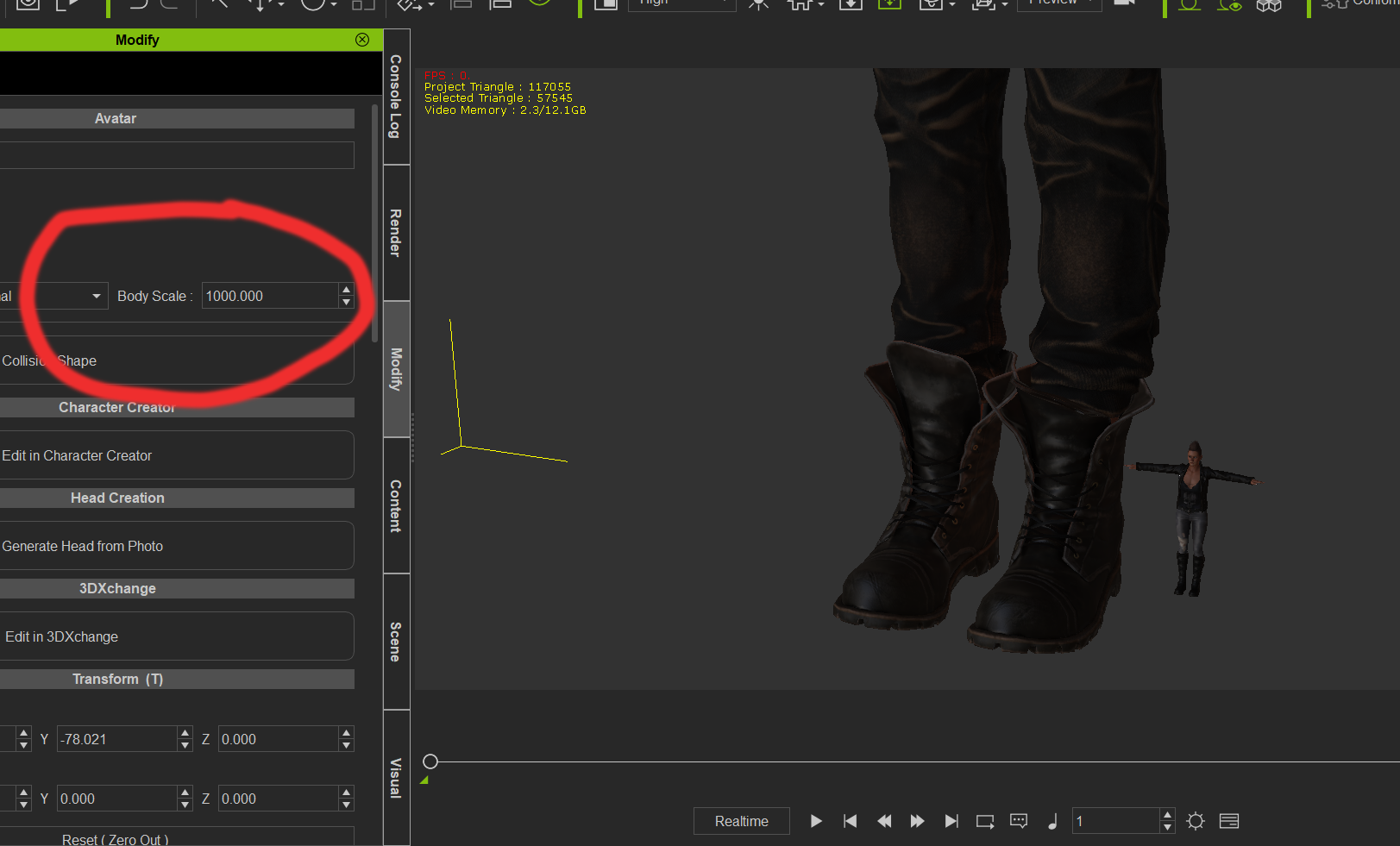
Task: Collapse the Head Creation section header
Action: pyautogui.click(x=177, y=498)
